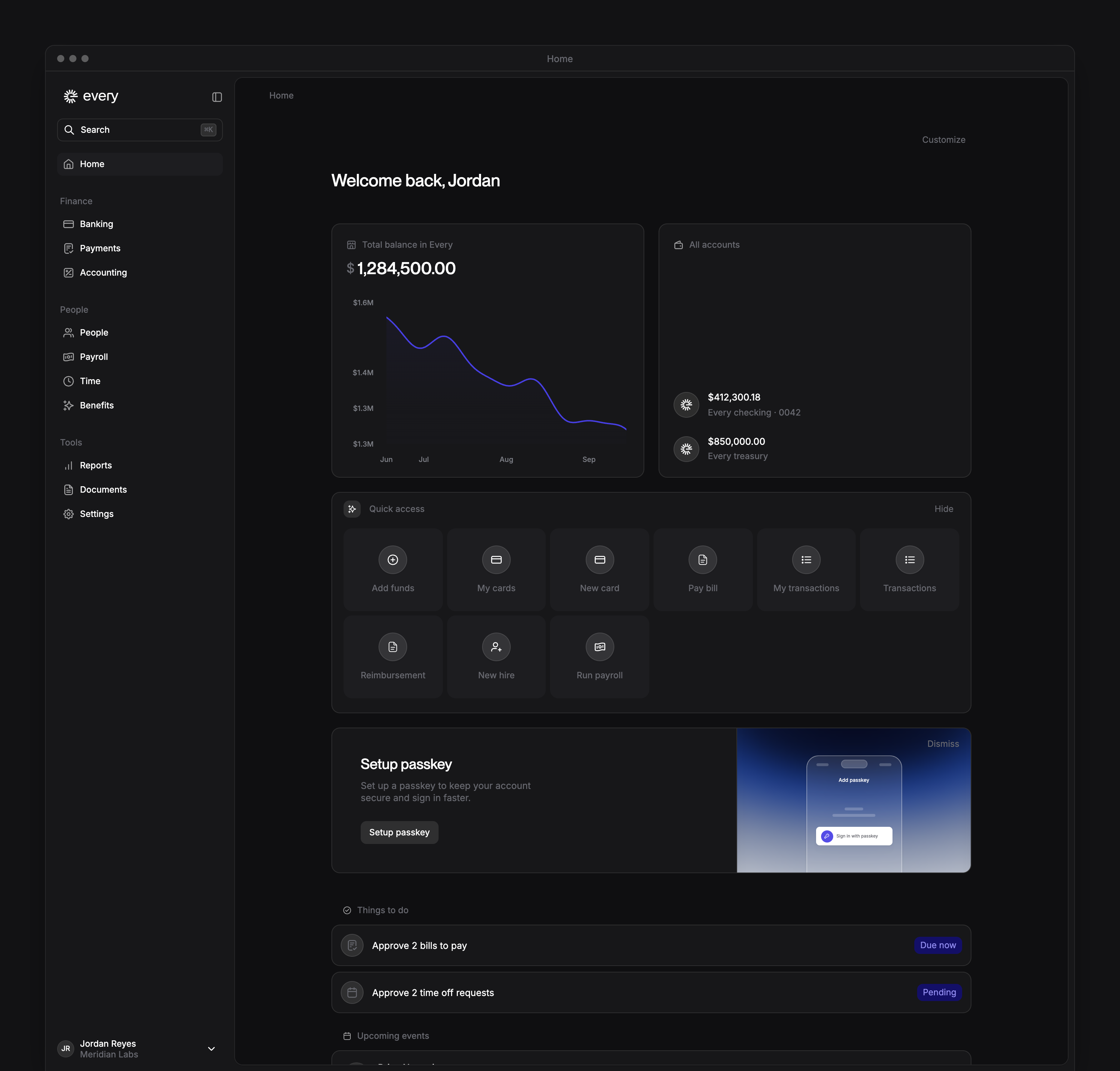Click the every logo in the sidebar
This screenshot has height=1071, width=1120.
coord(91,96)
